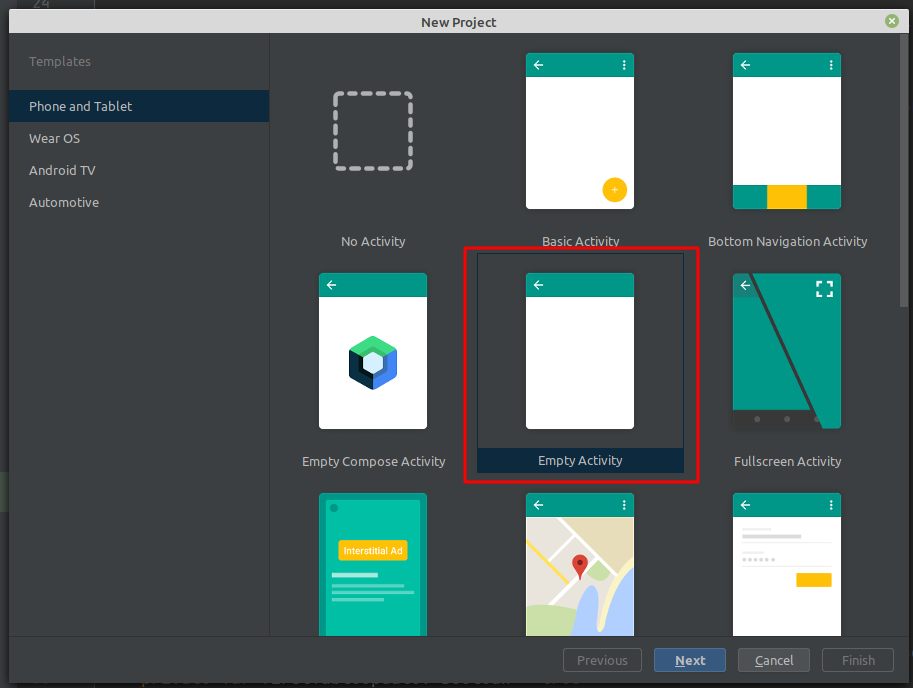Select the Empty Compose Activity template
The height and width of the screenshot is (688, 913).
(373, 351)
